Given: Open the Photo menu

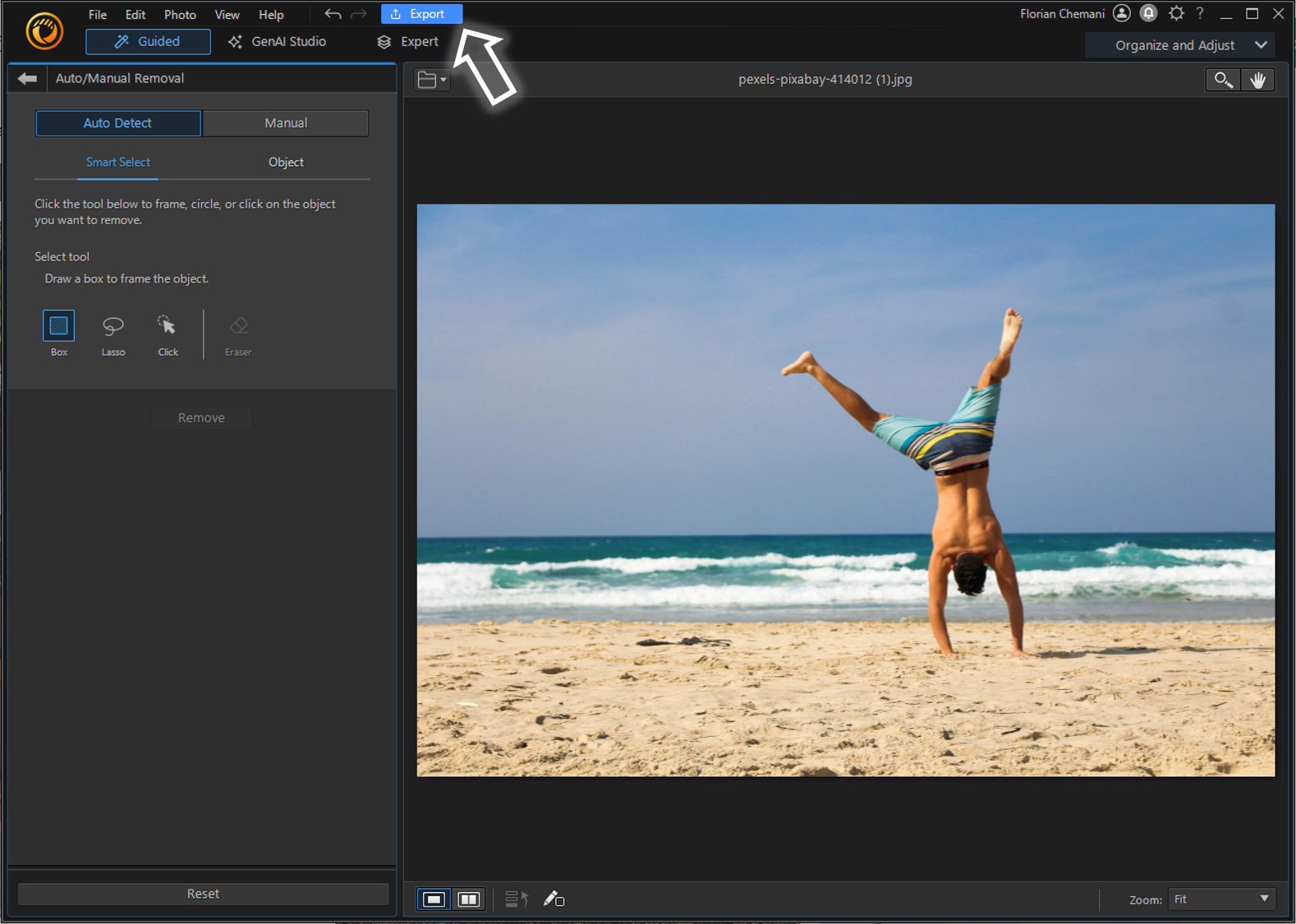Looking at the screenshot, I should [180, 15].
